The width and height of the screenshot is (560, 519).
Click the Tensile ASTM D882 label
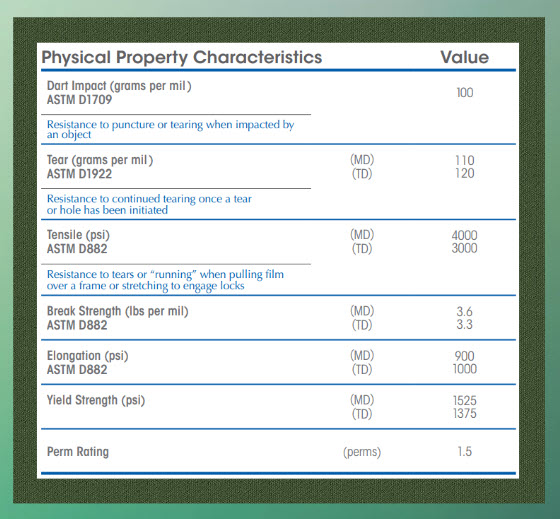(78, 241)
